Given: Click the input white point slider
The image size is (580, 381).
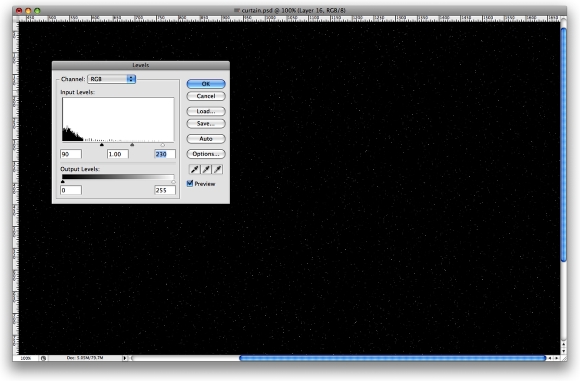Looking at the screenshot, I should 163,145.
